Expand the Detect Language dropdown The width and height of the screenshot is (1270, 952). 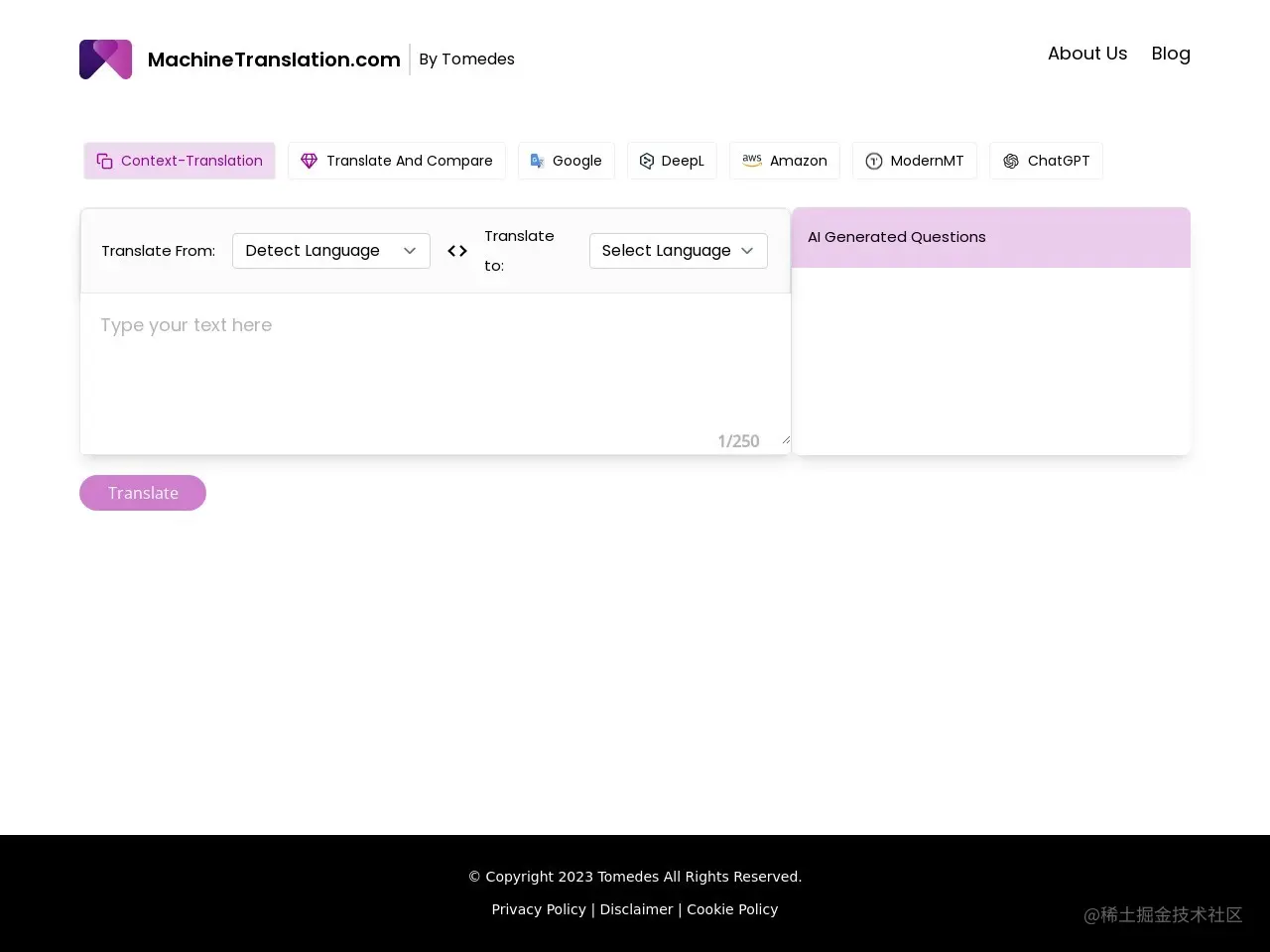click(331, 251)
